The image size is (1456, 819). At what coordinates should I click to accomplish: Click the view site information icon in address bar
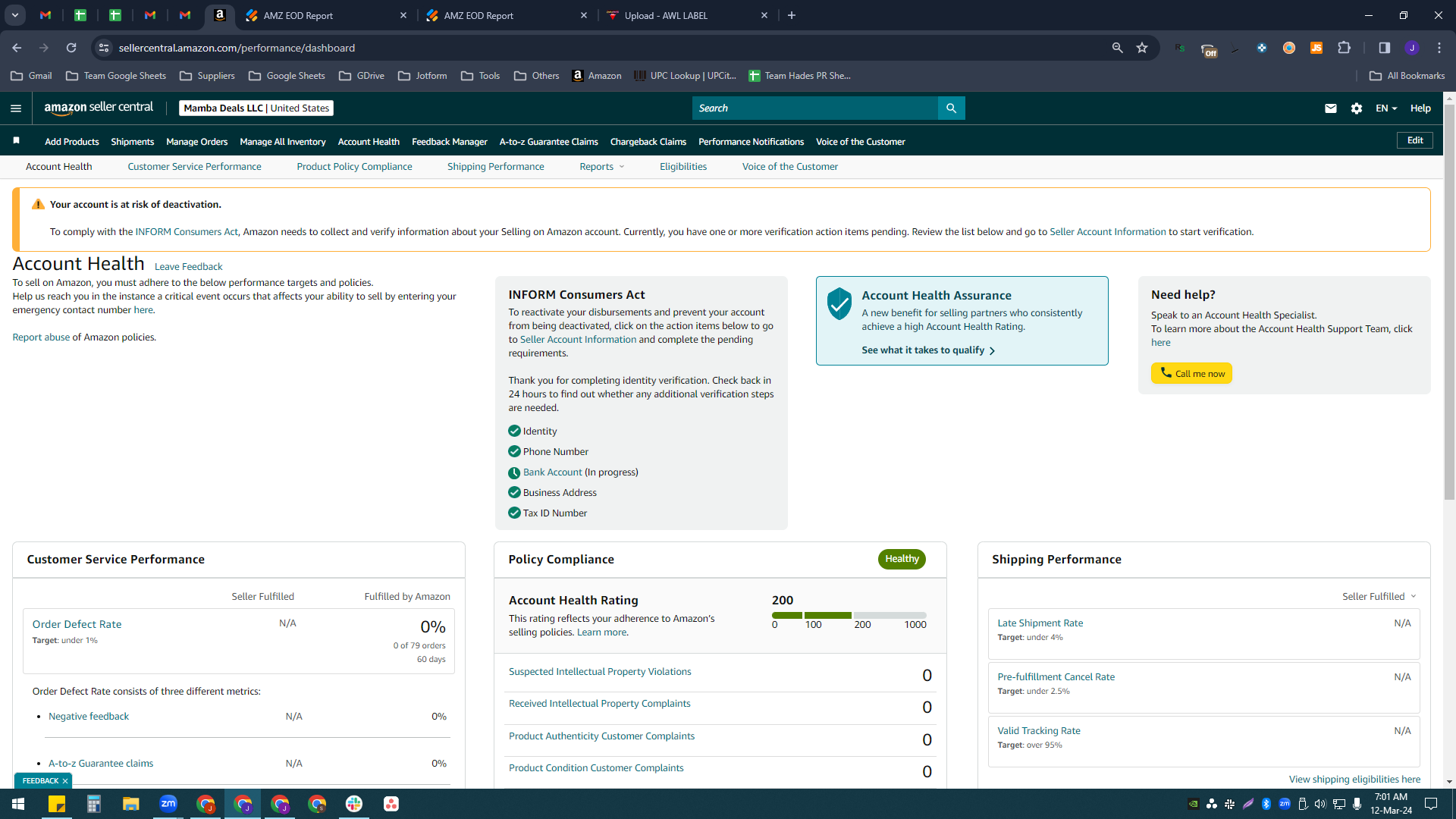[x=104, y=48]
